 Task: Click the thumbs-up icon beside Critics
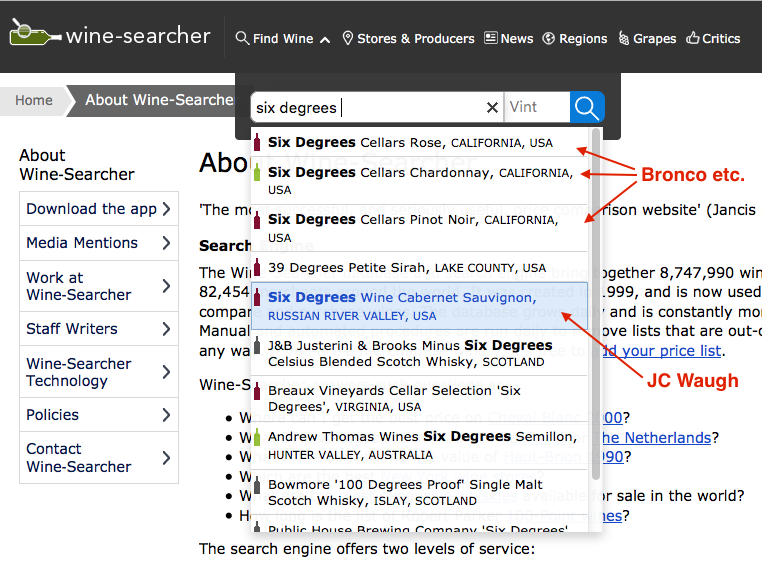point(693,37)
